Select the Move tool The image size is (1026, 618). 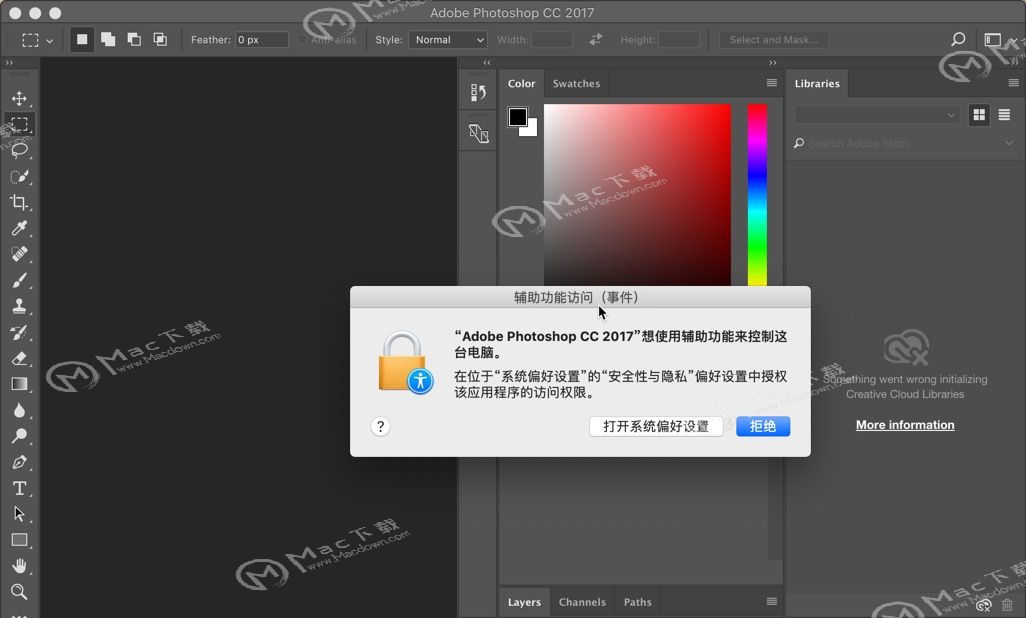19,98
